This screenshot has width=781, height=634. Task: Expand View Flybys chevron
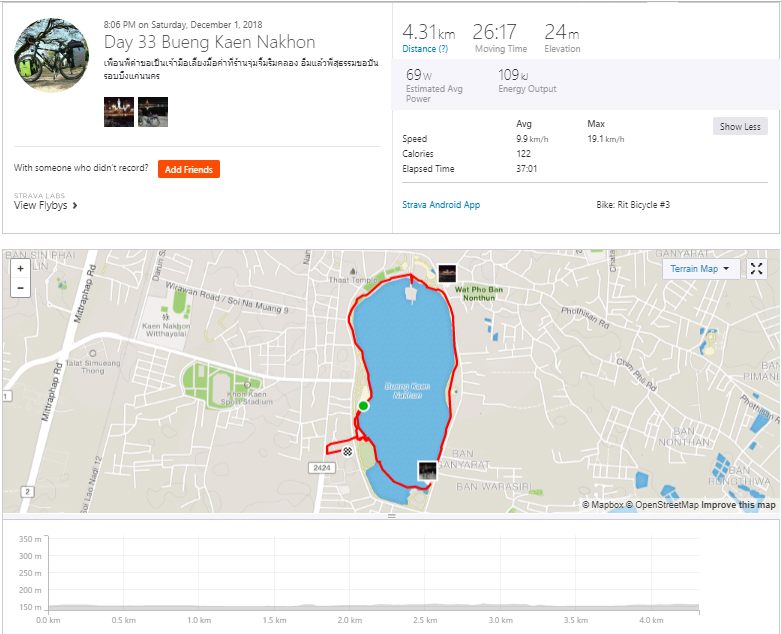point(75,205)
